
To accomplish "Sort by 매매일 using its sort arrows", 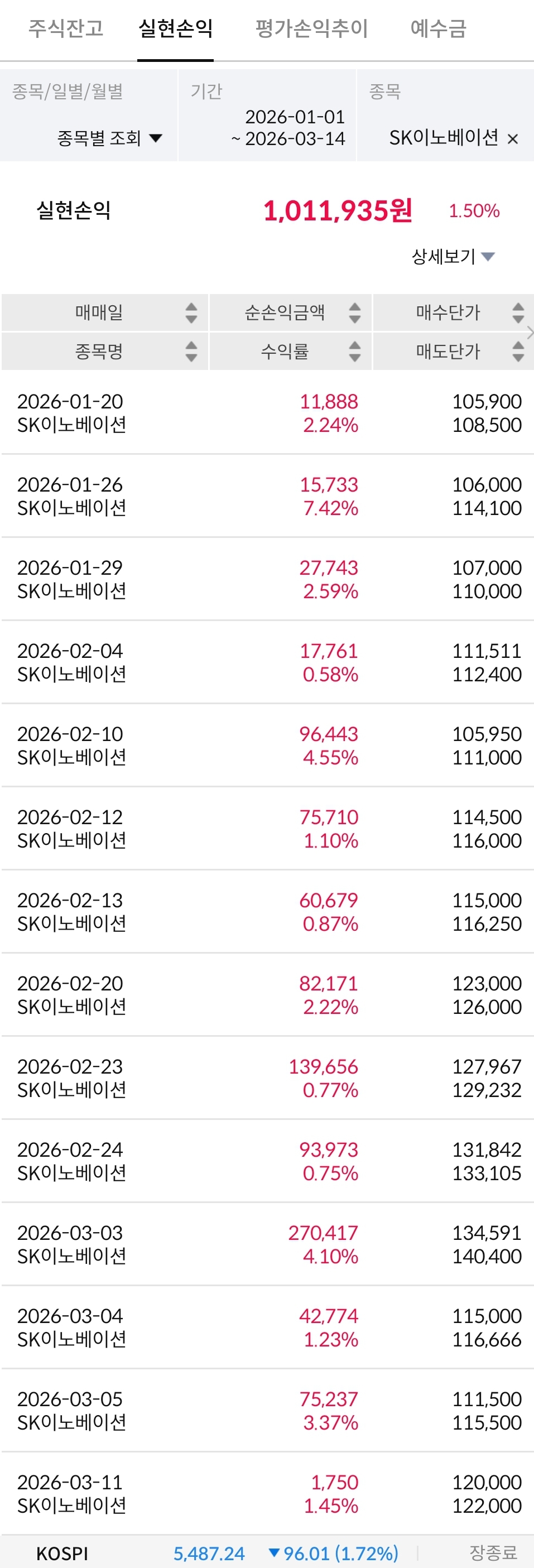I will [x=191, y=313].
